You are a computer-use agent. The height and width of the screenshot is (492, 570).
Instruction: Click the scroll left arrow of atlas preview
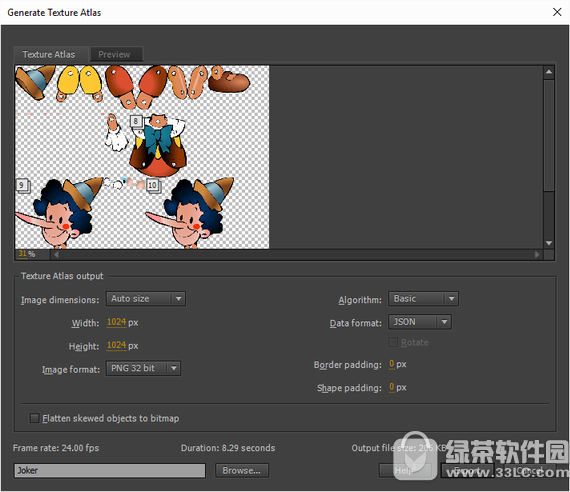[x=56, y=255]
